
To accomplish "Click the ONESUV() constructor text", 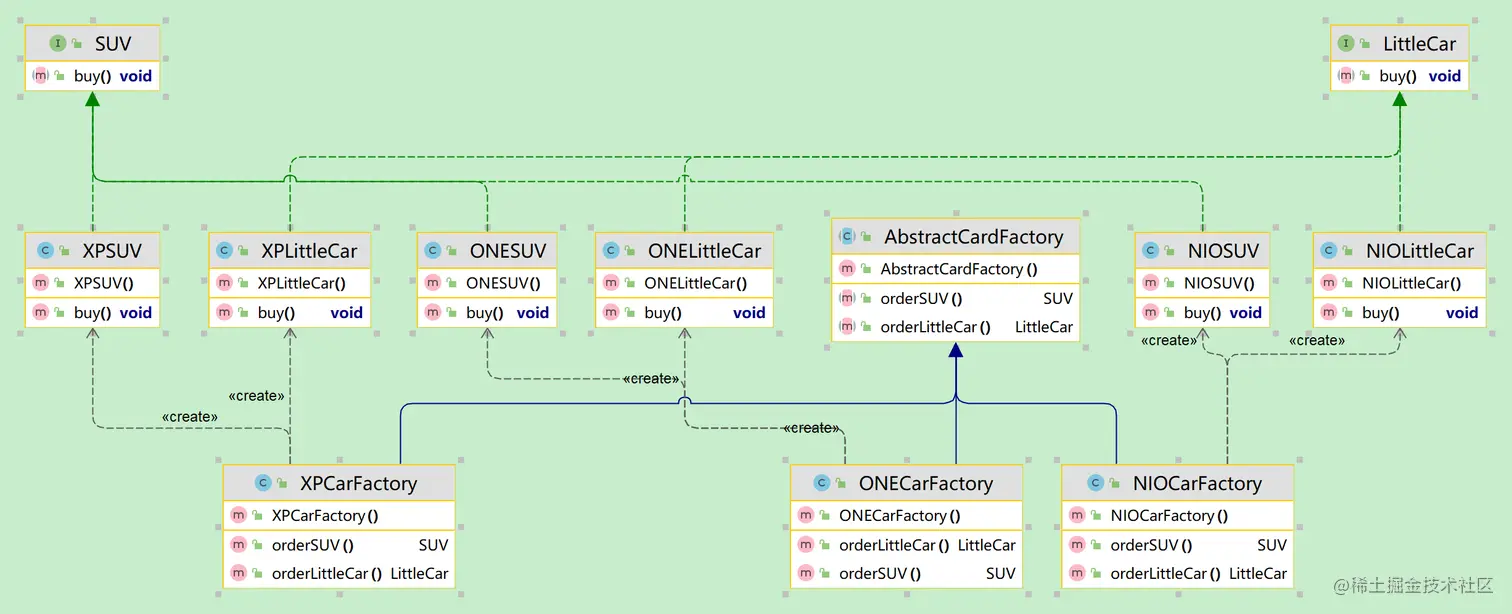I will point(503,283).
